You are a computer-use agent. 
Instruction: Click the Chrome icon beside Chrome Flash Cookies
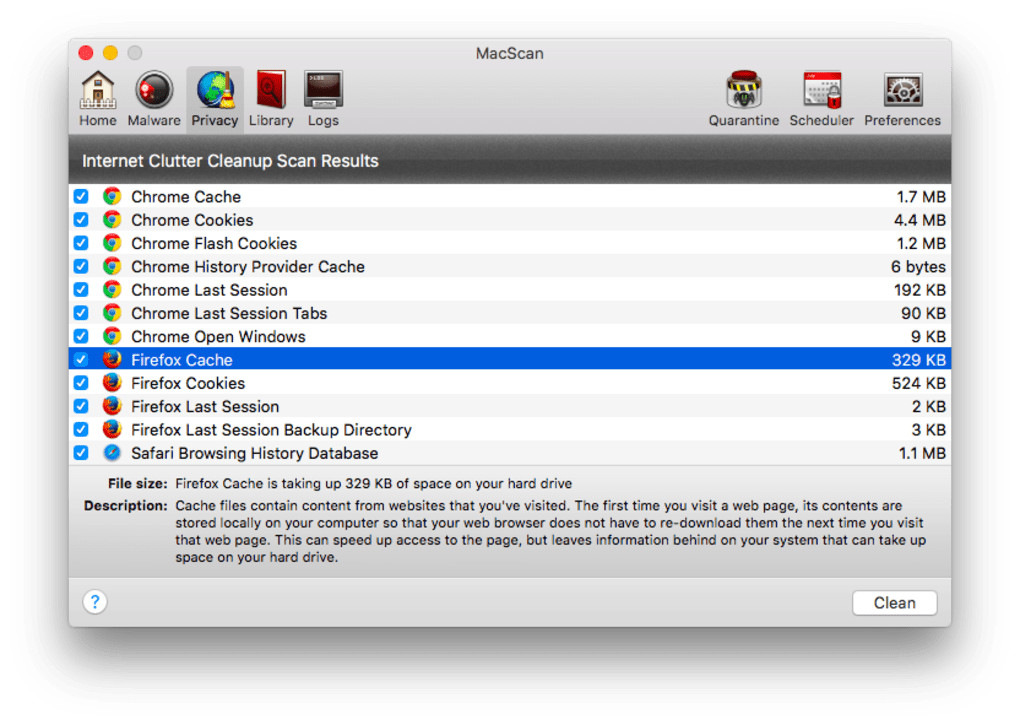pyautogui.click(x=112, y=243)
